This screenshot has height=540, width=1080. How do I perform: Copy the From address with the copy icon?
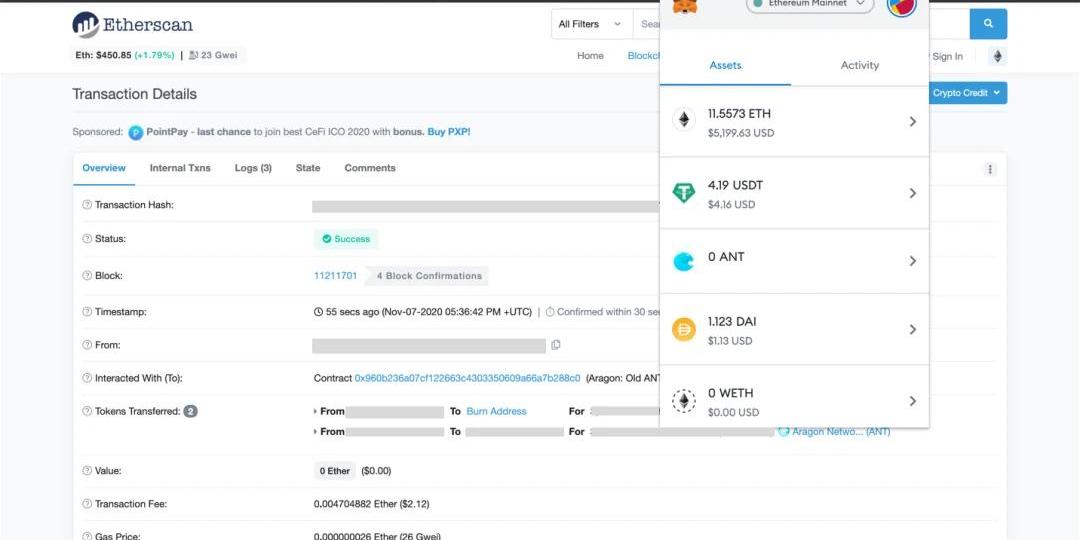point(556,345)
